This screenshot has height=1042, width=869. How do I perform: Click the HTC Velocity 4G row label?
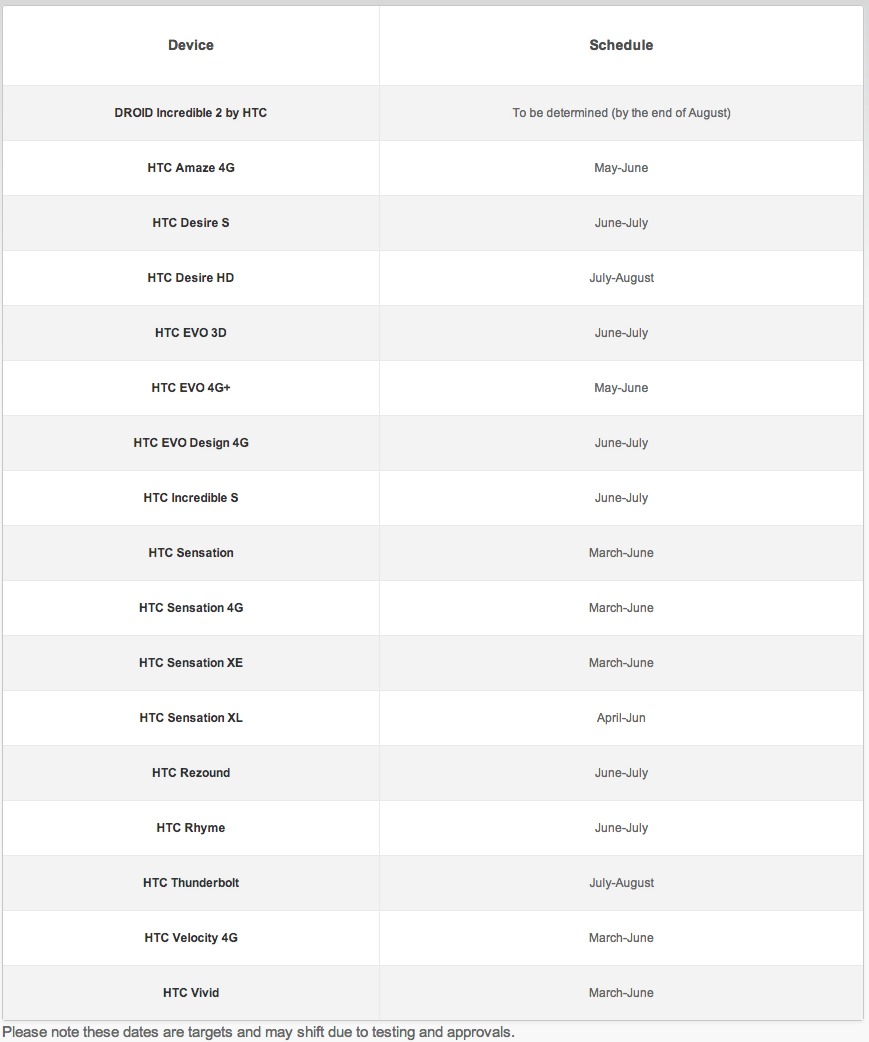coord(191,938)
